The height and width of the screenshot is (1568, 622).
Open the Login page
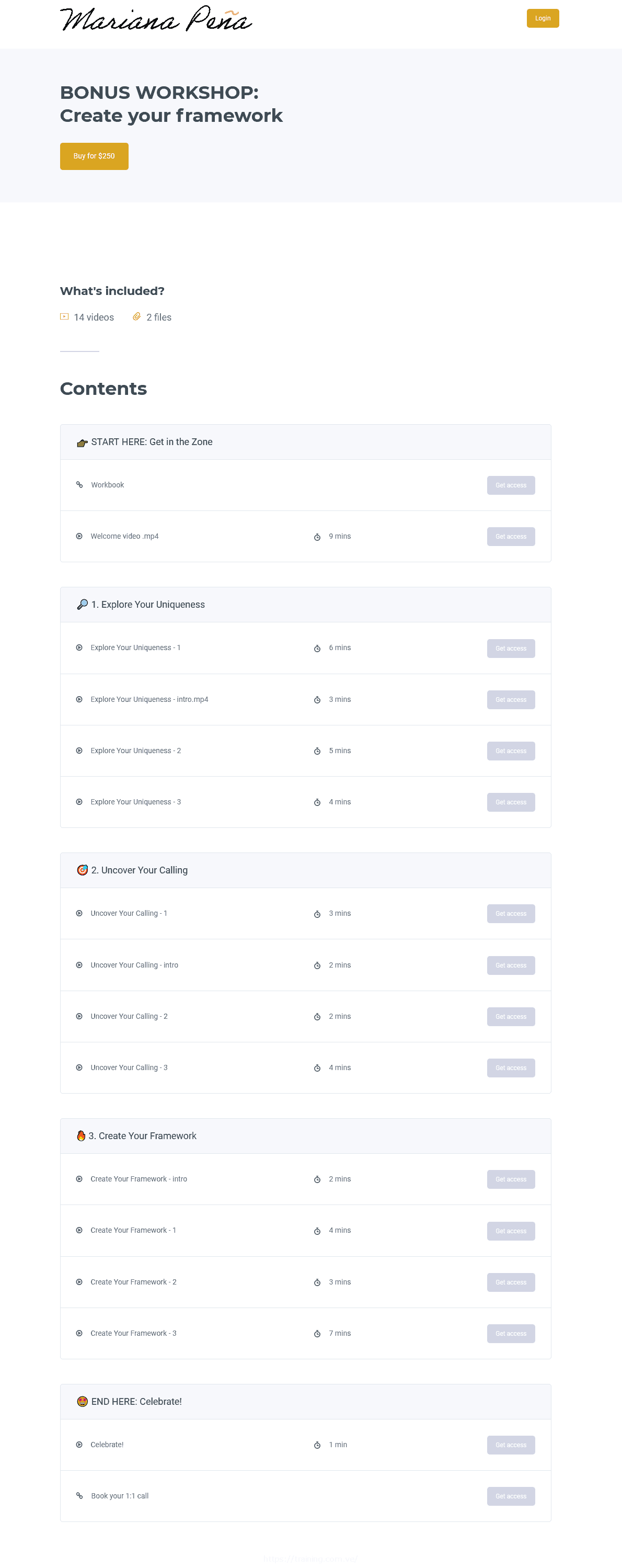(x=542, y=18)
